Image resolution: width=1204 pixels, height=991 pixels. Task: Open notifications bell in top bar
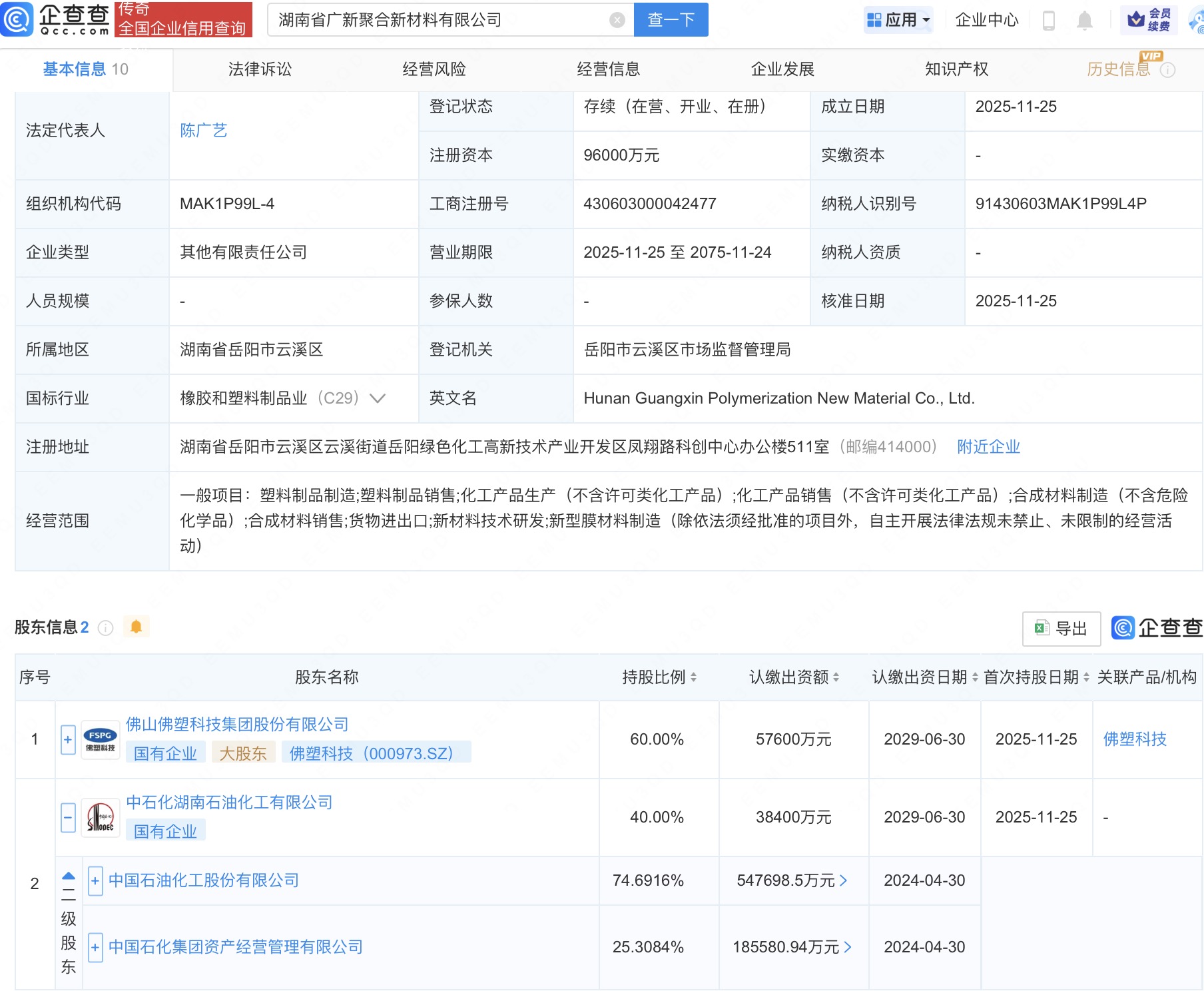coord(1084,21)
